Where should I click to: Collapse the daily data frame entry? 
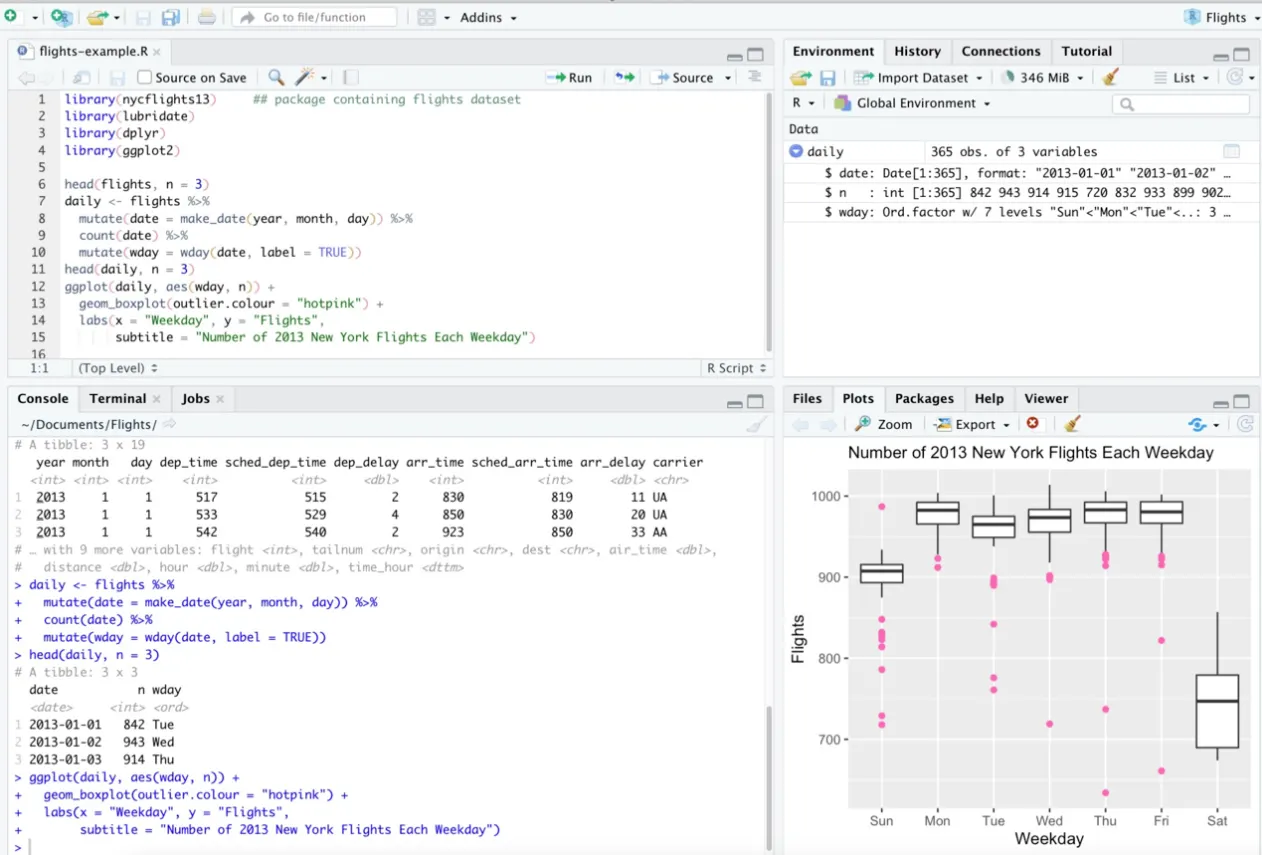point(796,151)
